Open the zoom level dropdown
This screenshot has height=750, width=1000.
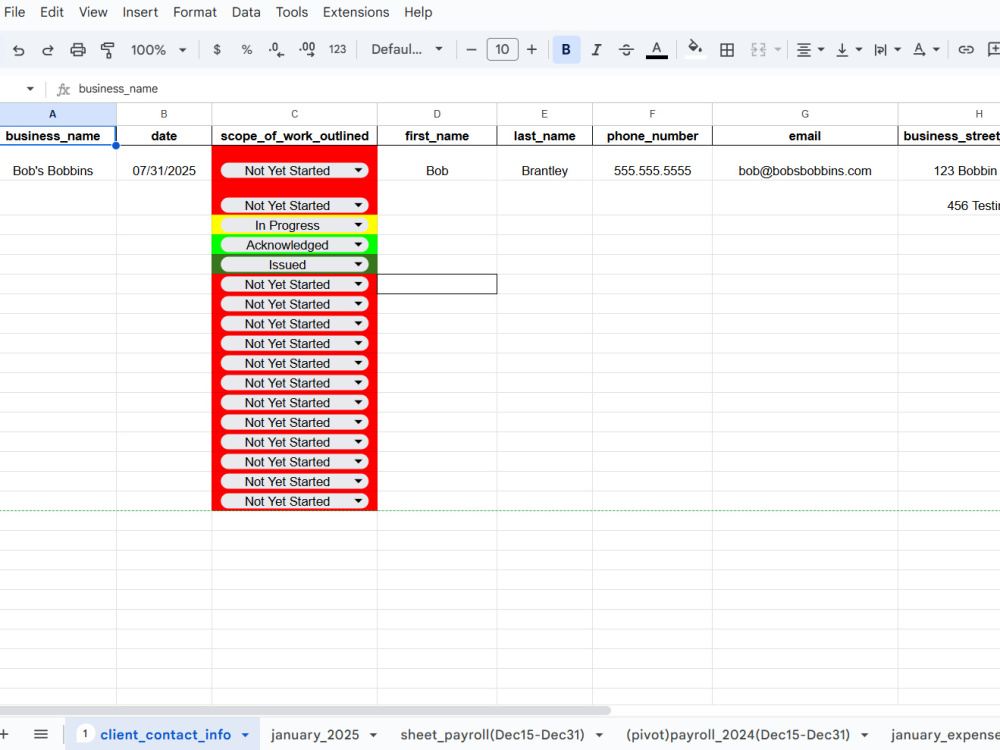coord(158,50)
